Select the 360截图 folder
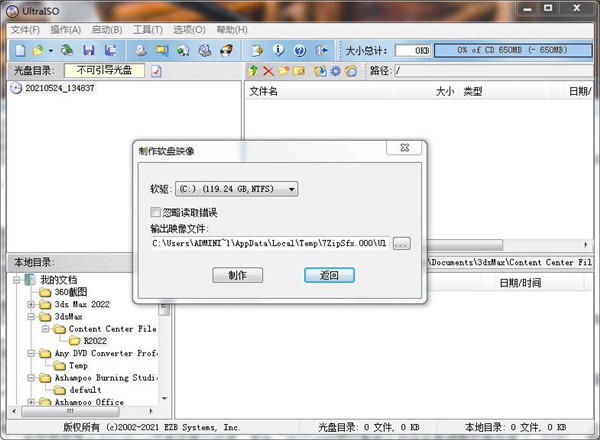The height and width of the screenshot is (440, 600). (71, 292)
